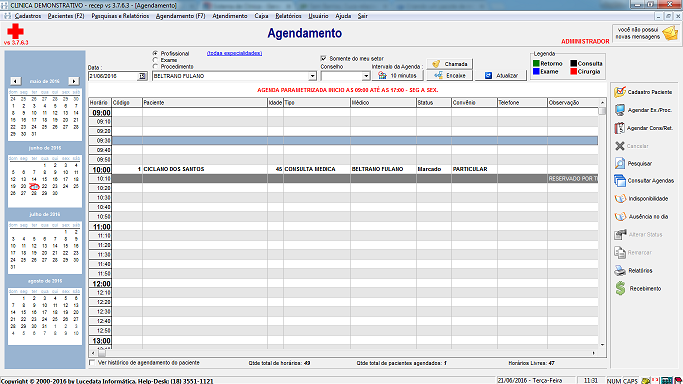This screenshot has height=384, width=683.
Task: Click Médico column header
Action: tap(383, 102)
